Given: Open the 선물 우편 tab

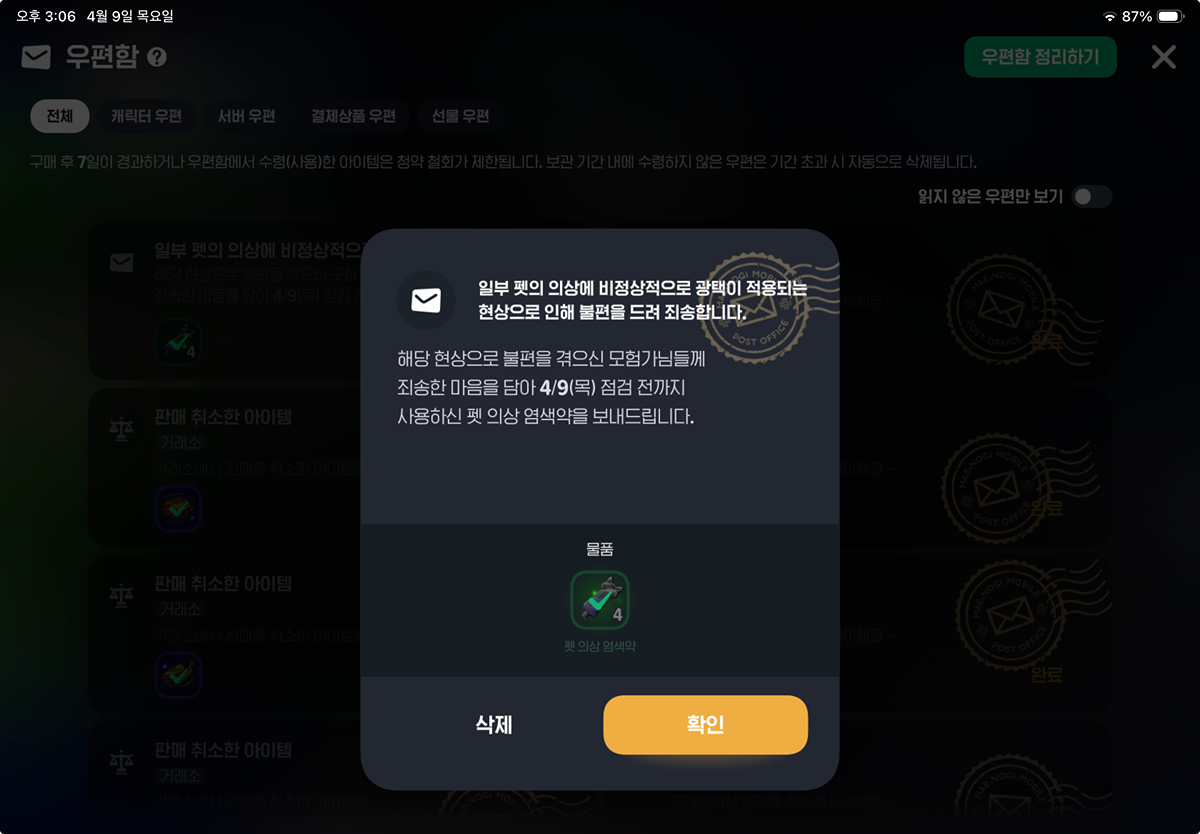Looking at the screenshot, I should pyautogui.click(x=461, y=117).
